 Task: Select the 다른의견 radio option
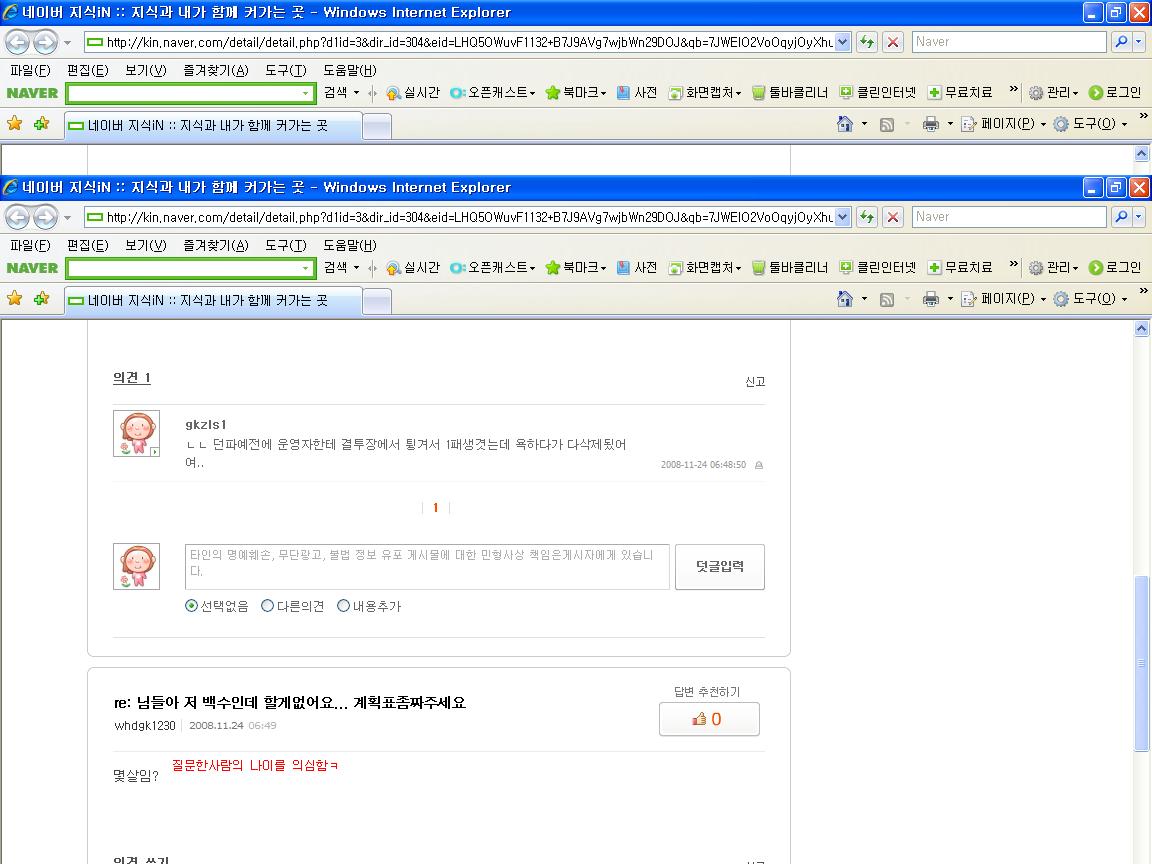[267, 606]
